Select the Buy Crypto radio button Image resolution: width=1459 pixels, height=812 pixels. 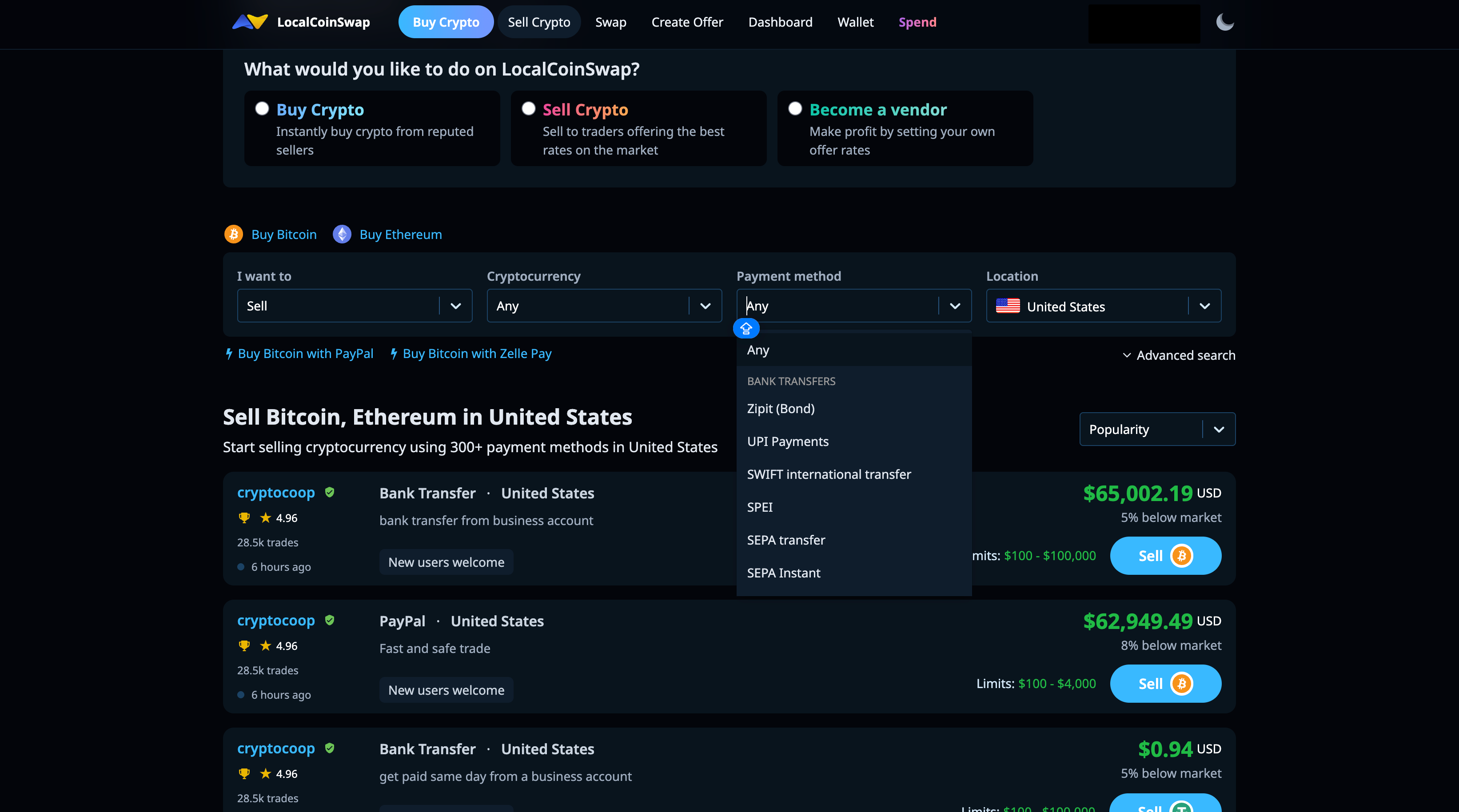tap(262, 109)
